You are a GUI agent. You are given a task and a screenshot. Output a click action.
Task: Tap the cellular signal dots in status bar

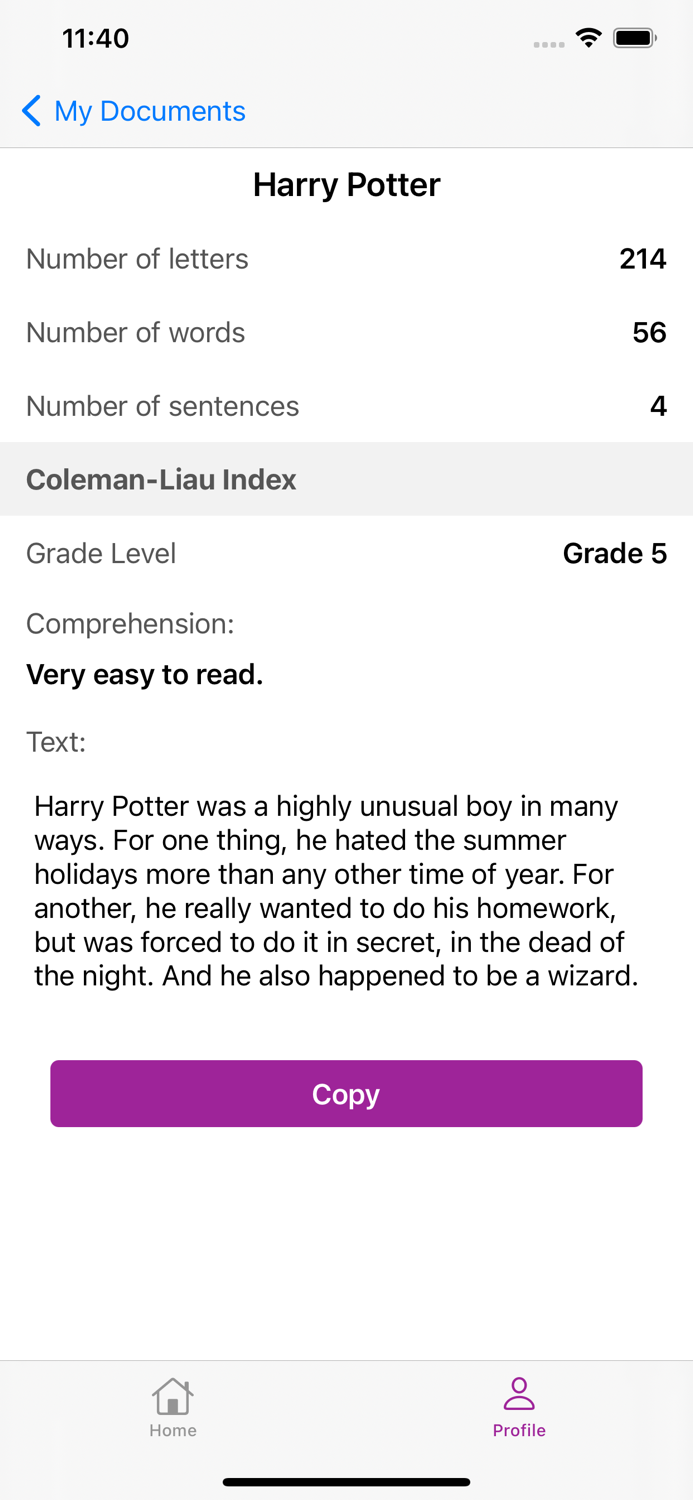click(549, 42)
